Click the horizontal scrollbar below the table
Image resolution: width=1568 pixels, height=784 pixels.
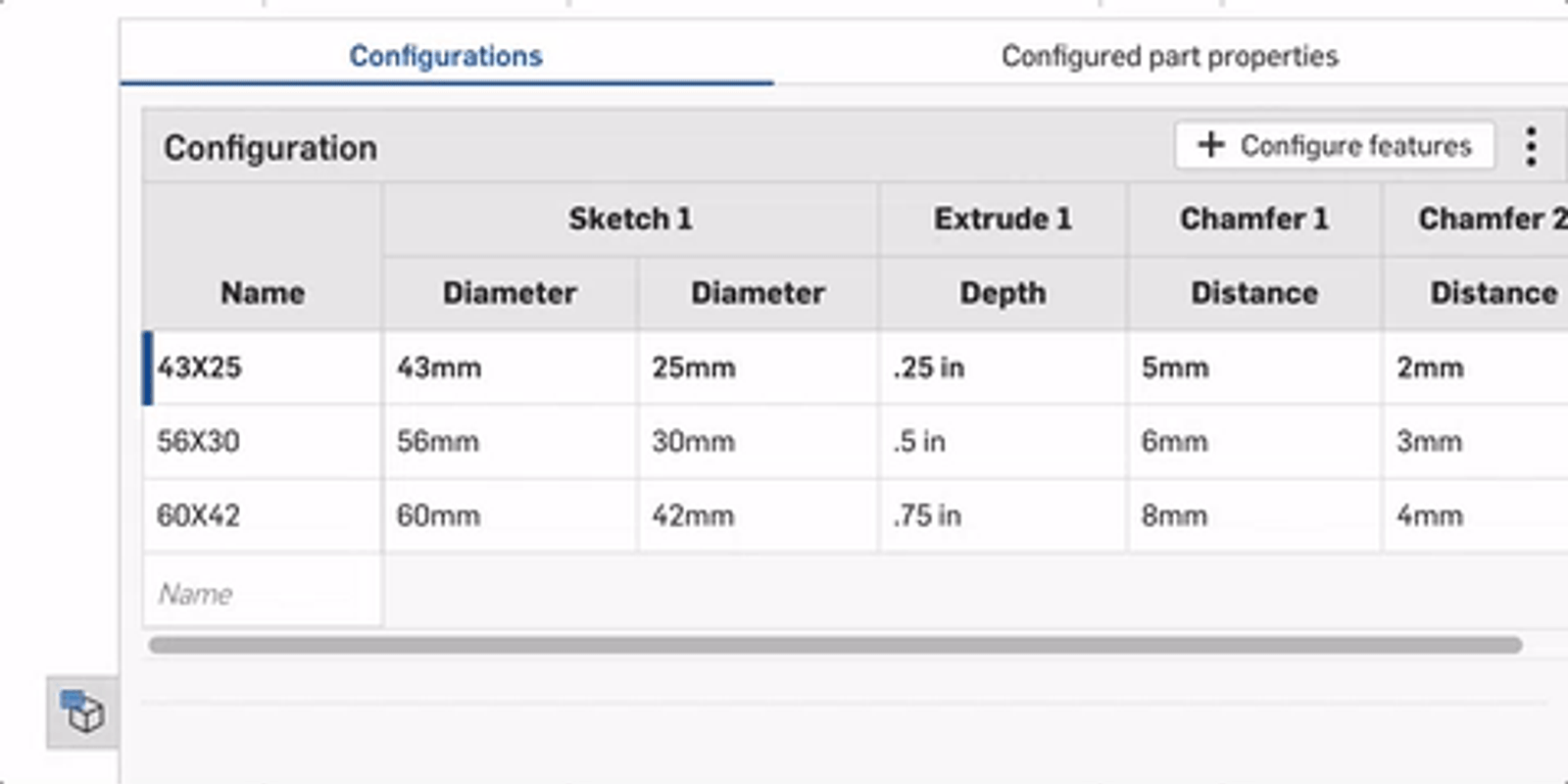click(x=835, y=645)
